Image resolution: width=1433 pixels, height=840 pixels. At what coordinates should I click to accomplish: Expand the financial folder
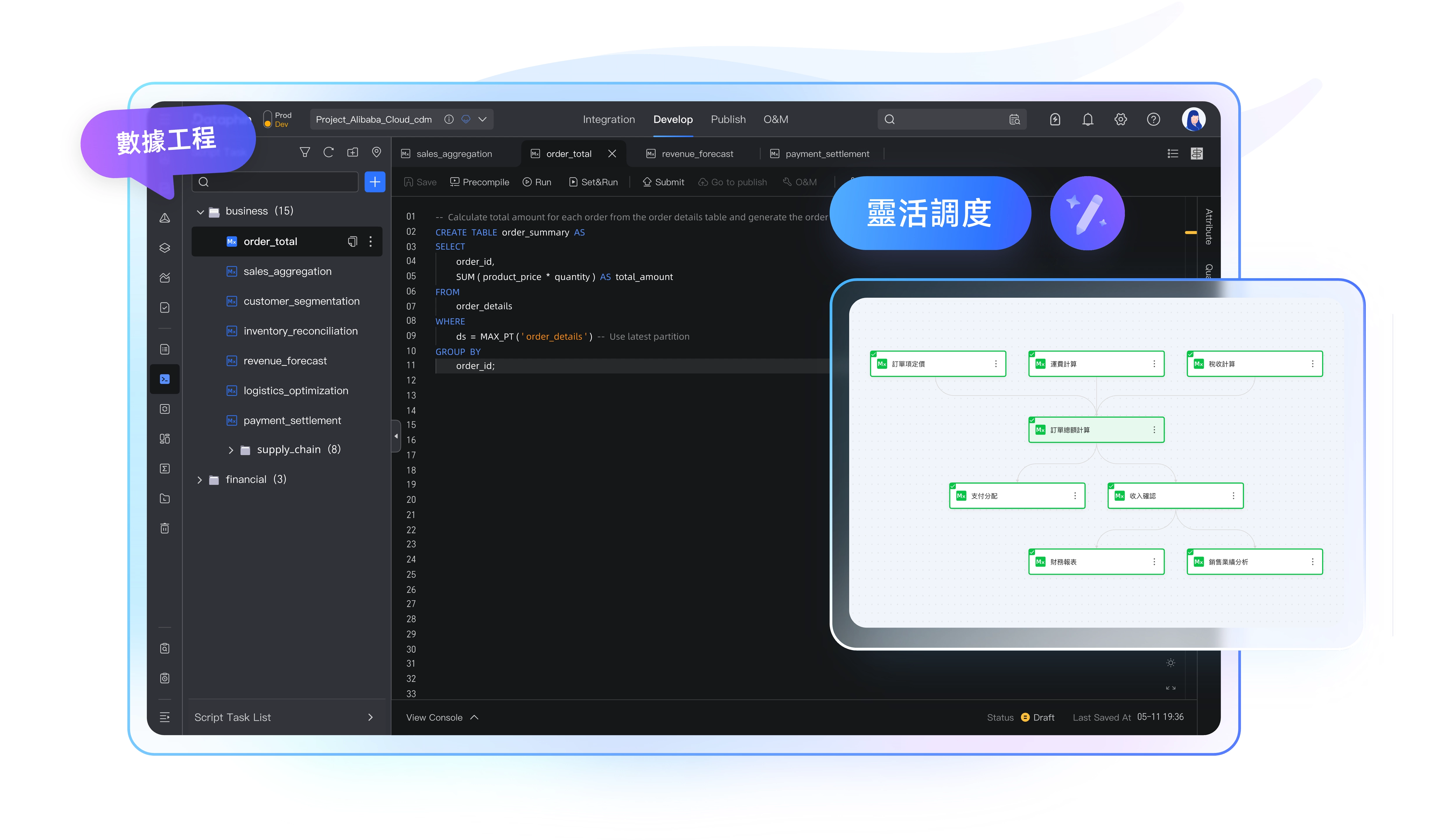click(200, 480)
